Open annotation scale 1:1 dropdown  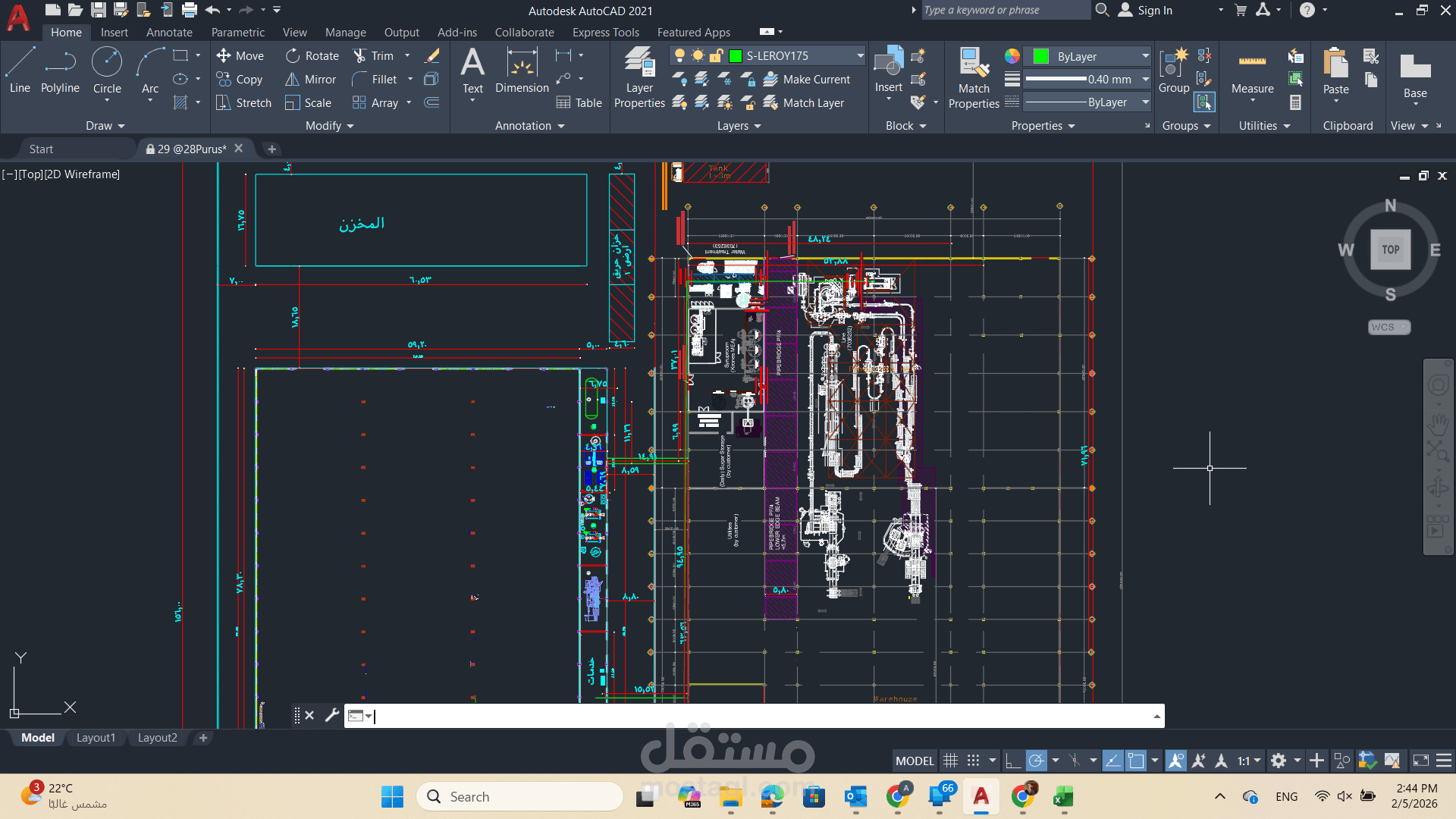tap(1249, 761)
